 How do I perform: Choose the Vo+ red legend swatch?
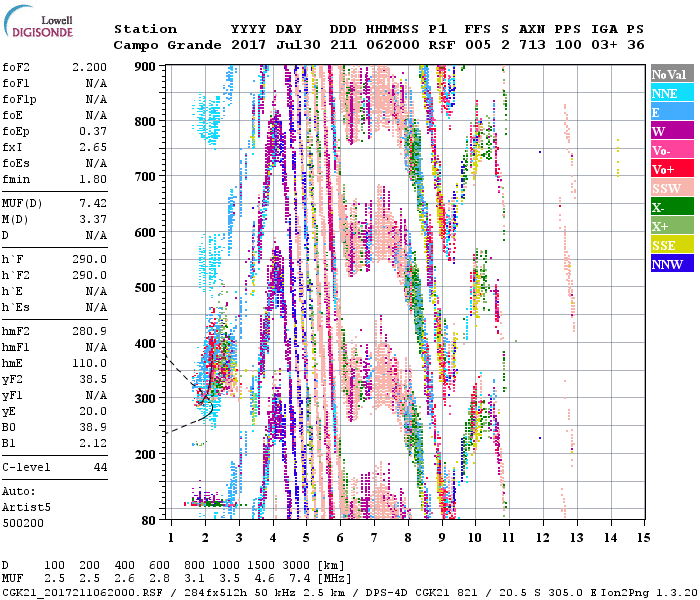point(671,169)
